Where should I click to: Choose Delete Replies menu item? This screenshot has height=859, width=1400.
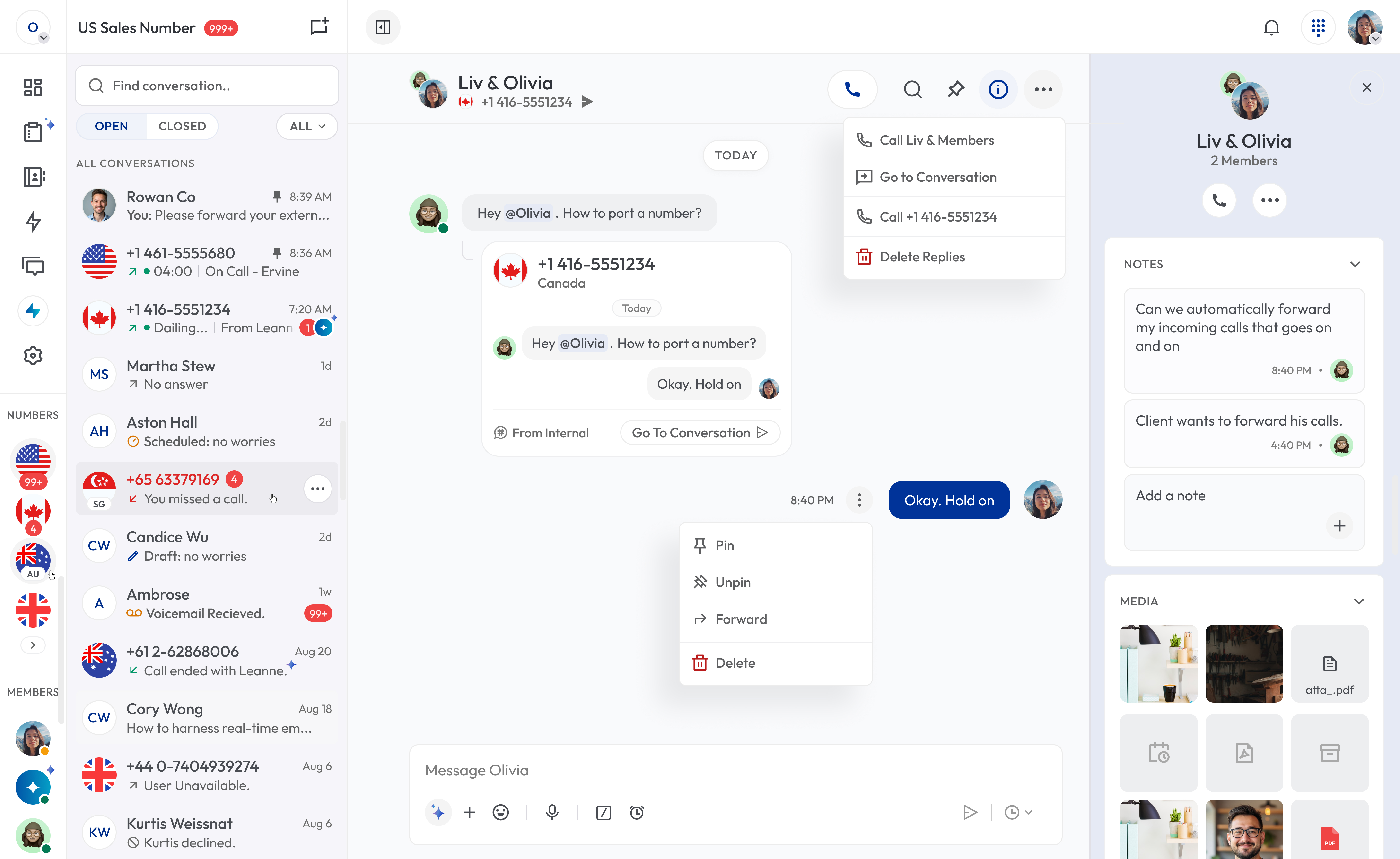click(x=954, y=257)
